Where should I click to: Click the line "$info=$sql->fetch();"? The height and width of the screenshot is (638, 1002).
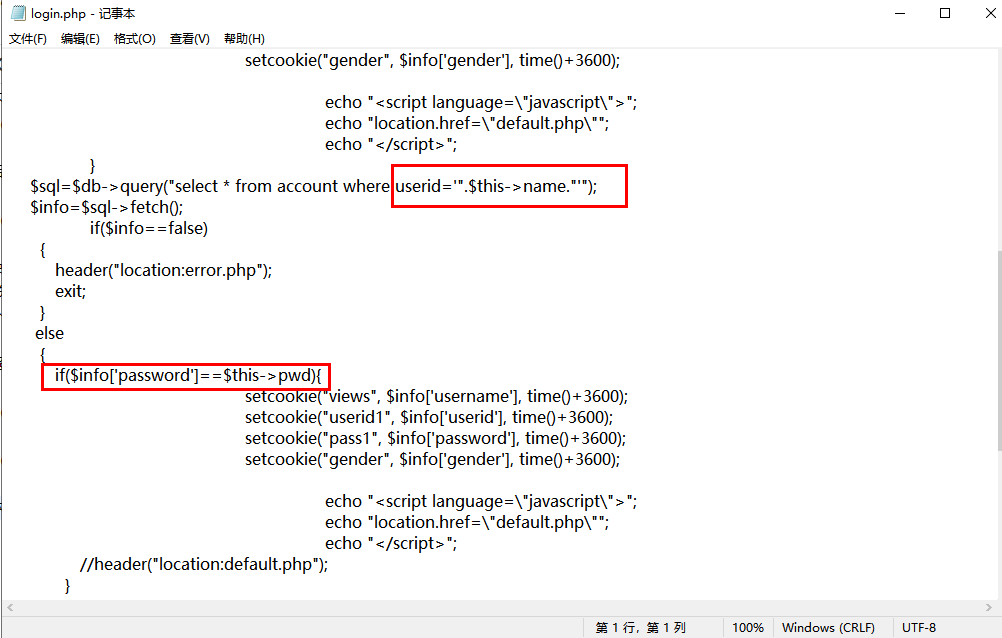coord(107,207)
